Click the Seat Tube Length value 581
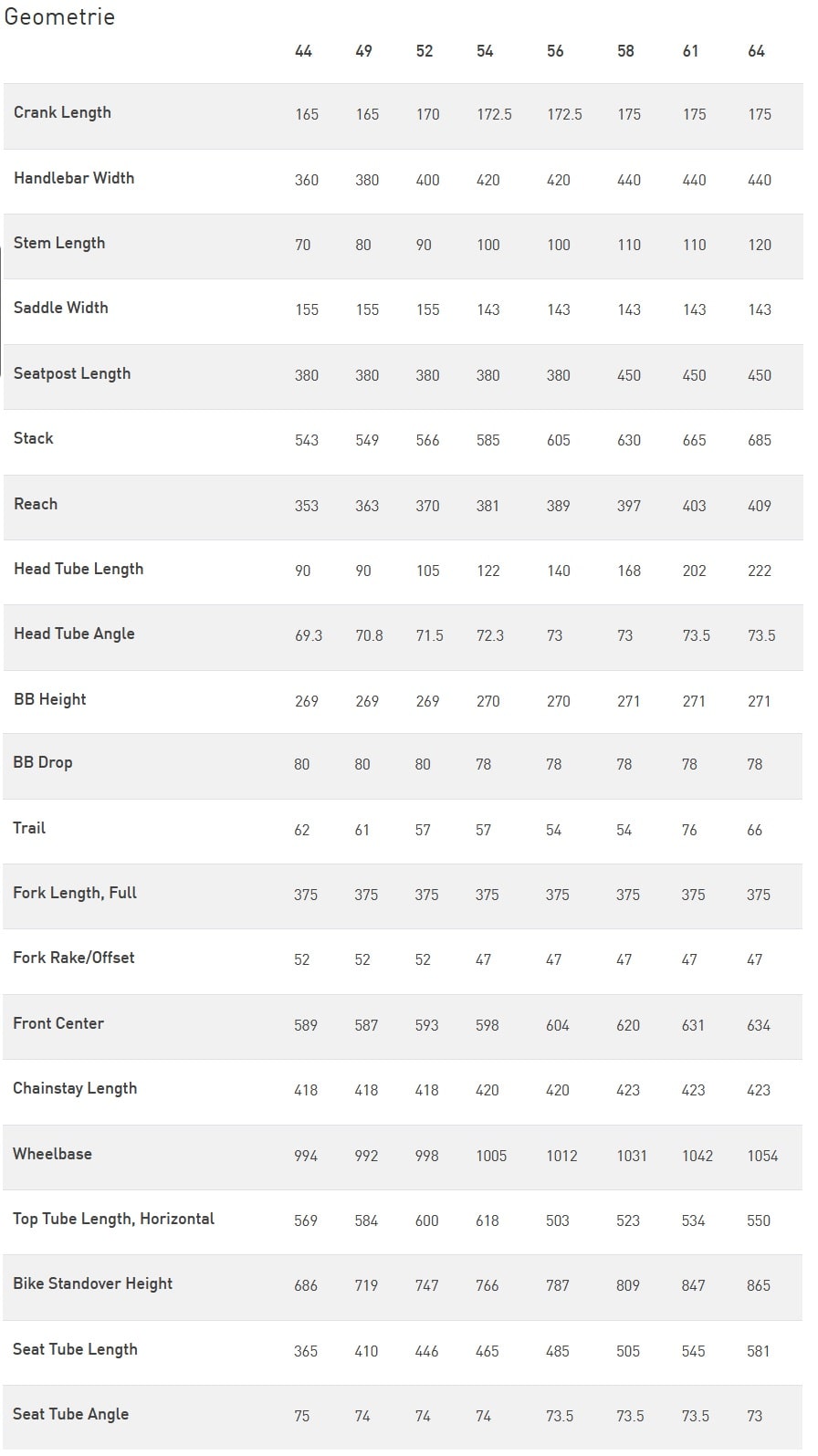 tap(758, 1351)
